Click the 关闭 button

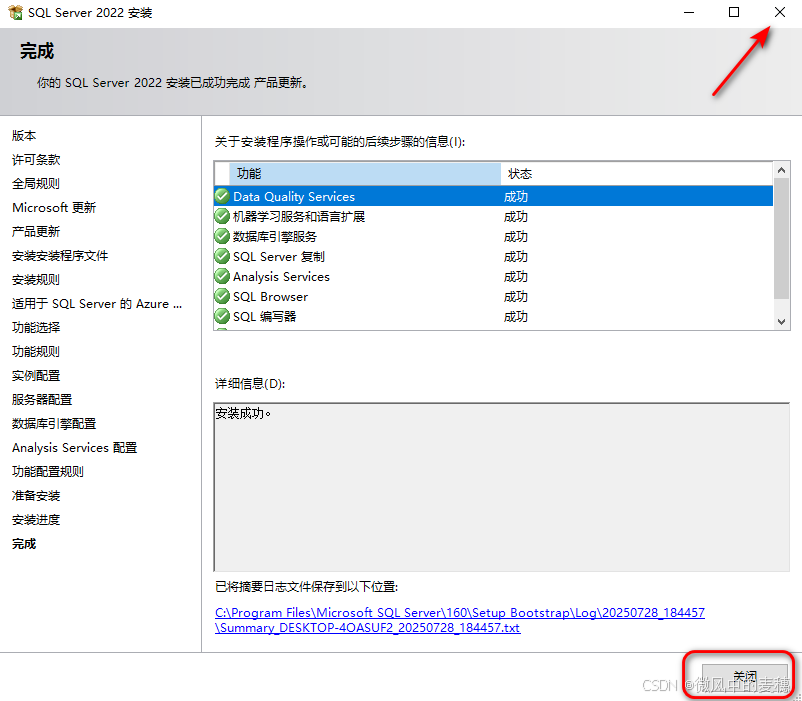pos(745,677)
